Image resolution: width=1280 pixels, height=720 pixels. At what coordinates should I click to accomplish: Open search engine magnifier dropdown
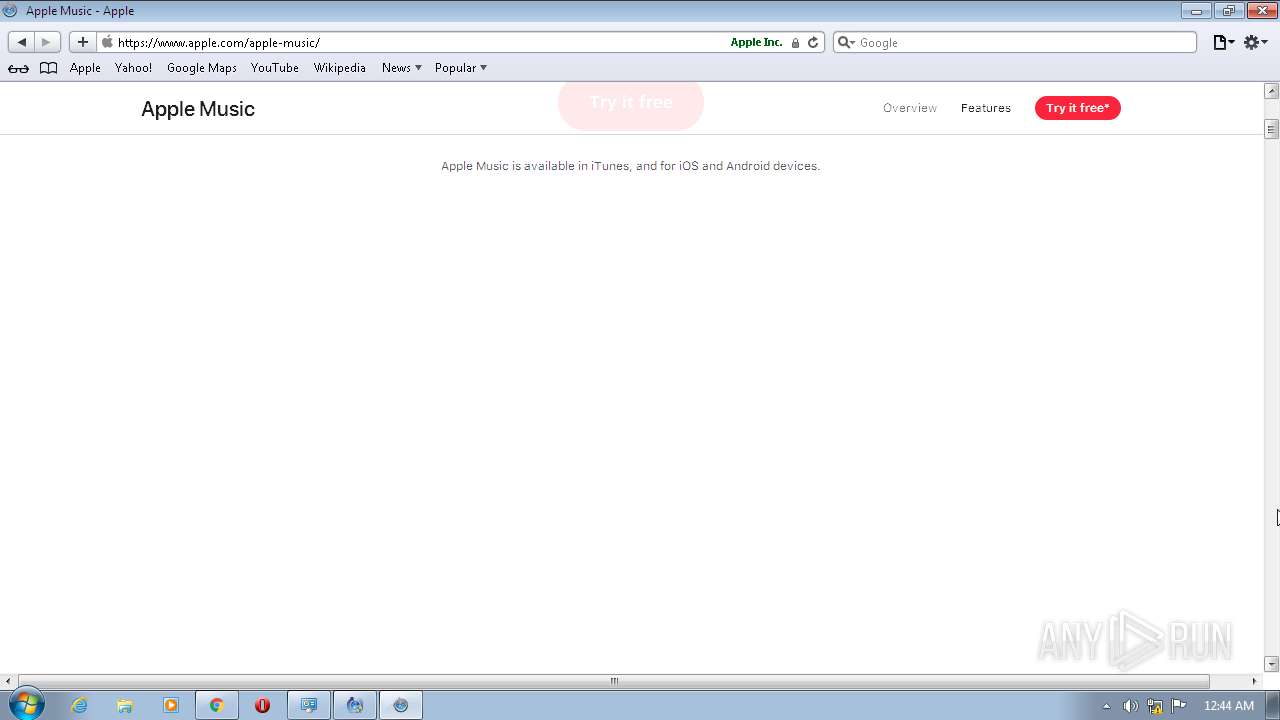click(x=846, y=42)
